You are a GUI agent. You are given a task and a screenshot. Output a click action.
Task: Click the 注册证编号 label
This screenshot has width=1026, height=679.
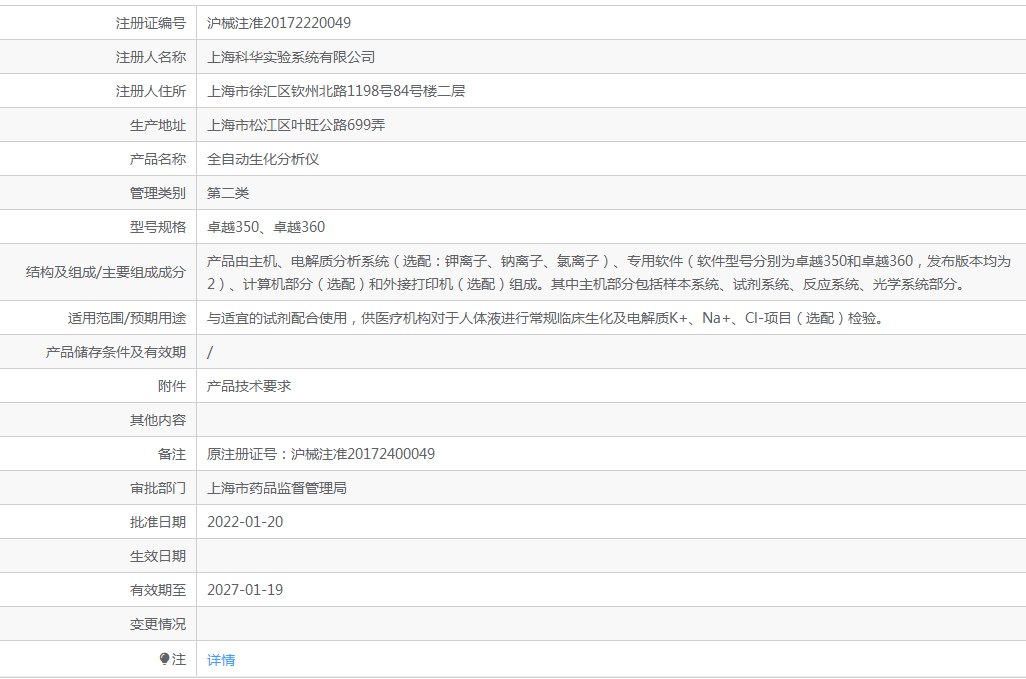(151, 23)
